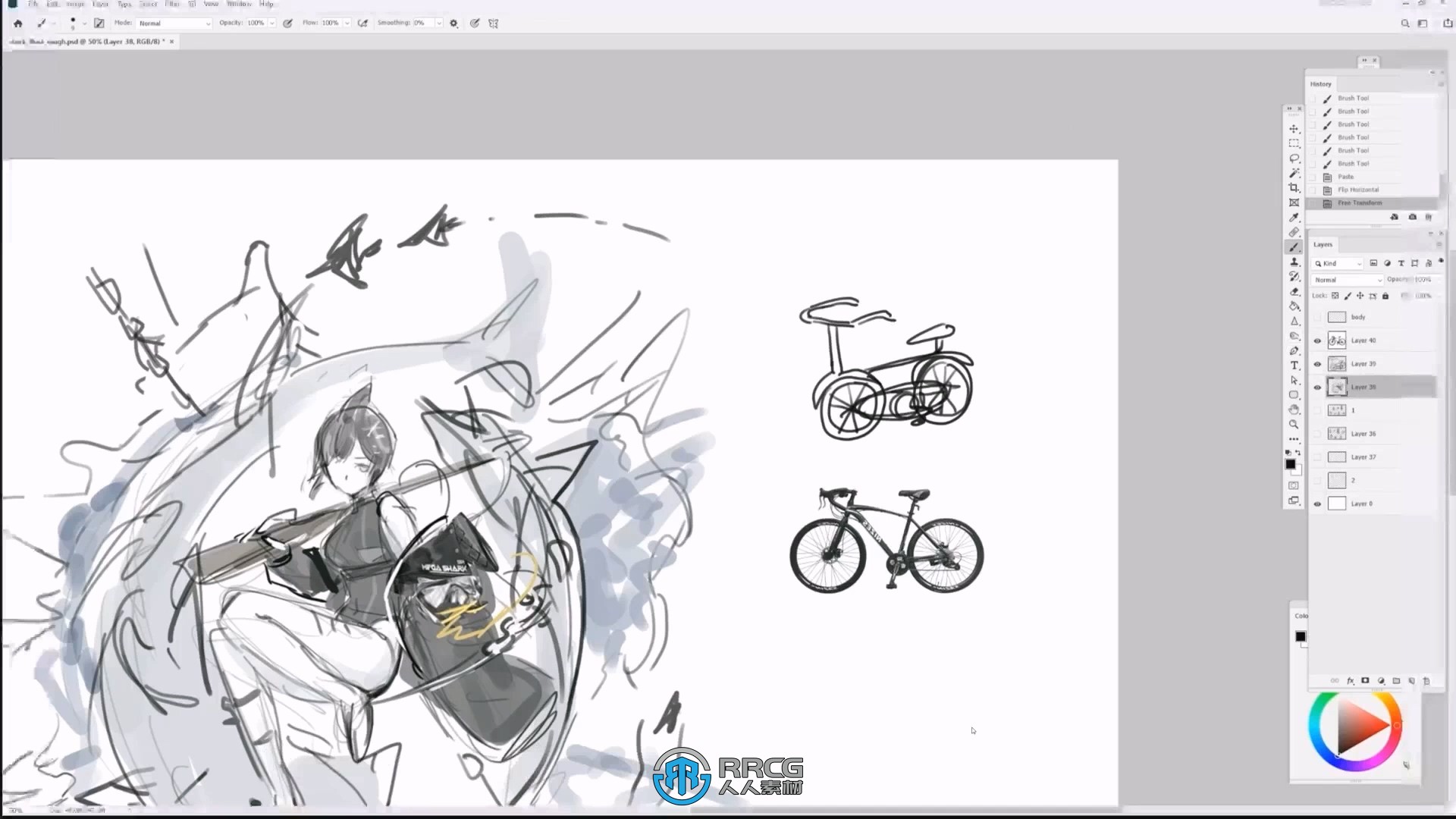Screen dimensions: 1456x819
Task: Create a new group folder
Action: 1396,681
